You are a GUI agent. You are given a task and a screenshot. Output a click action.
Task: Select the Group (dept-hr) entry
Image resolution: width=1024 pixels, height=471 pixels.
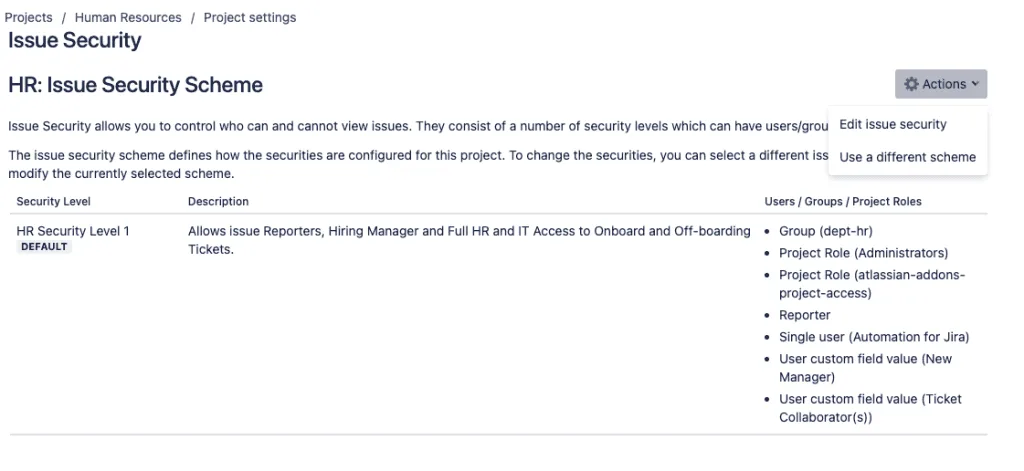point(825,231)
